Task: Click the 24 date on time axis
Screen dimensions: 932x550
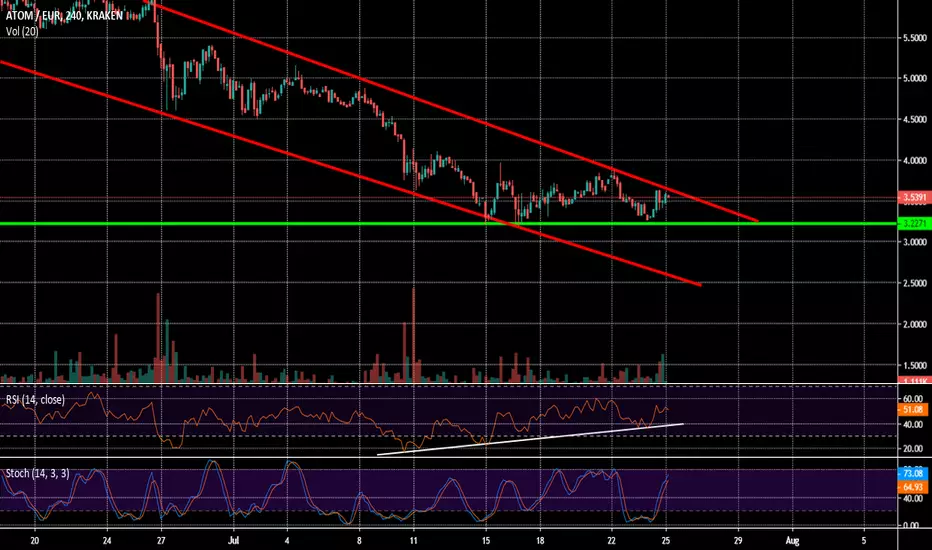Action: (x=107, y=540)
